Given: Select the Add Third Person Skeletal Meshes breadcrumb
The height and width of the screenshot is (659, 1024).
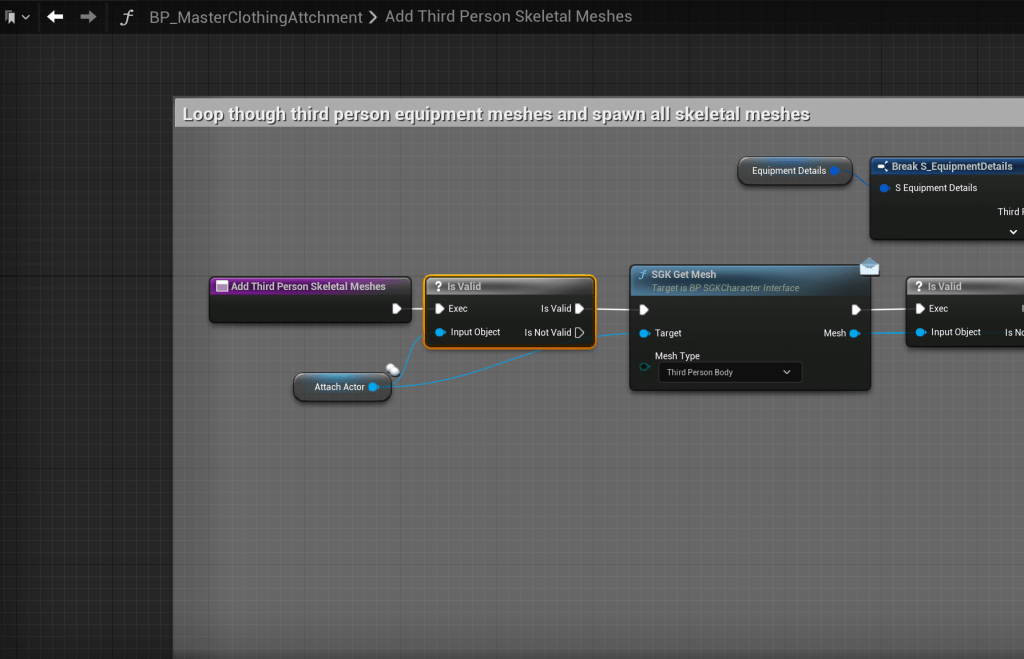Looking at the screenshot, I should tap(508, 16).
